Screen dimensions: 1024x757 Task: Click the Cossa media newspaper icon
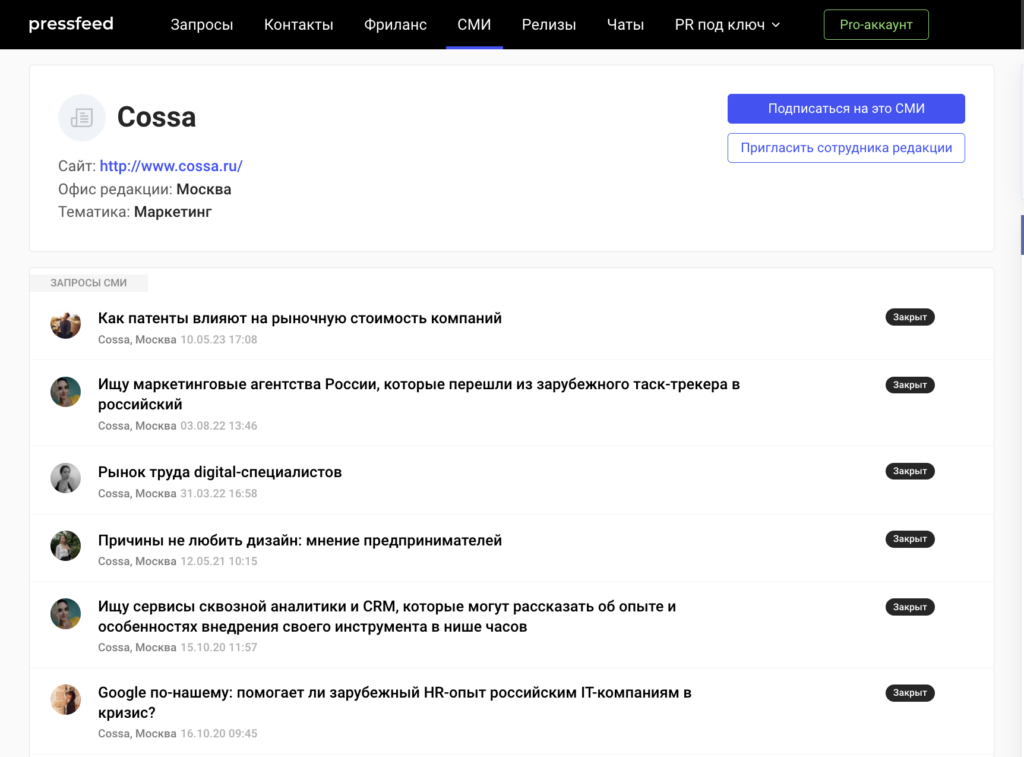[82, 118]
